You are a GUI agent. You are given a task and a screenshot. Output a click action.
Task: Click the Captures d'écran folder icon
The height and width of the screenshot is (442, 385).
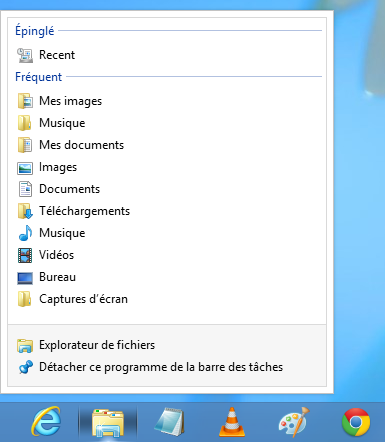[25, 299]
